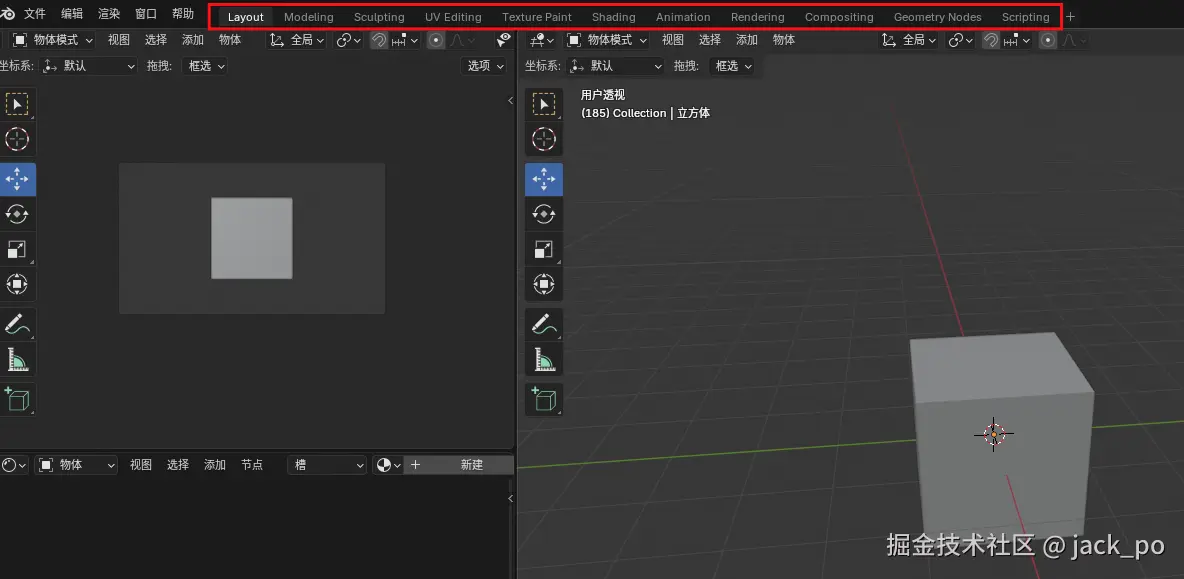1184x579 pixels.
Task: Select the Layout workspace tab
Action: (245, 17)
